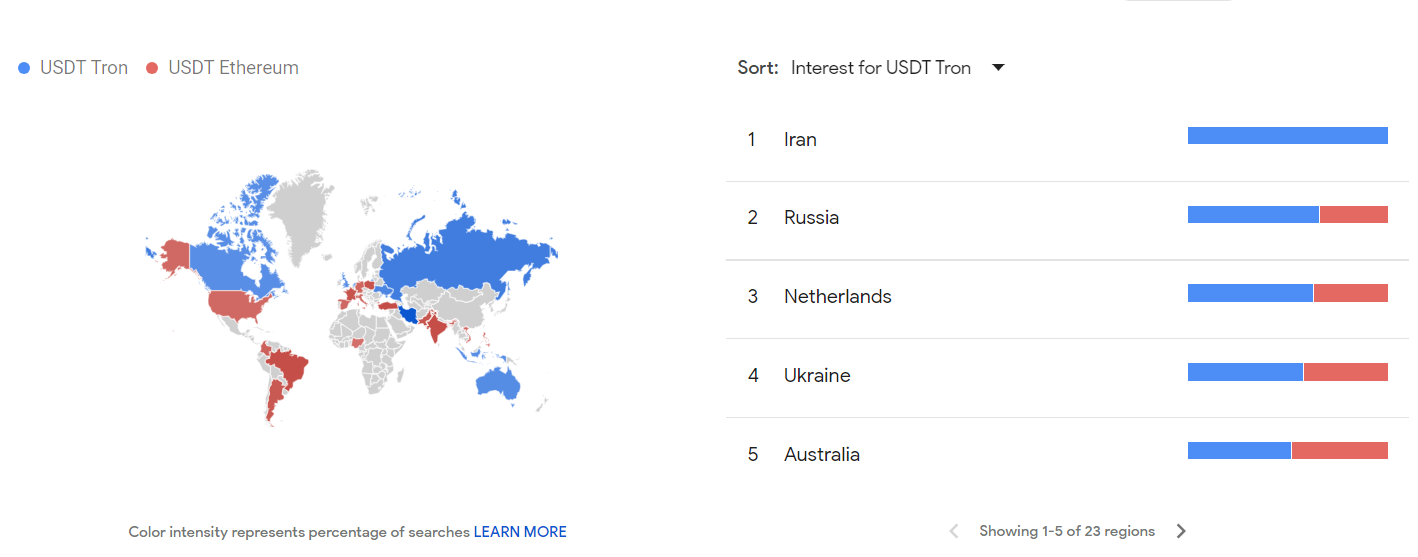Screen dimensions: 1418x557
Task: Open the Sort dropdown arrow
Action: tap(997, 68)
